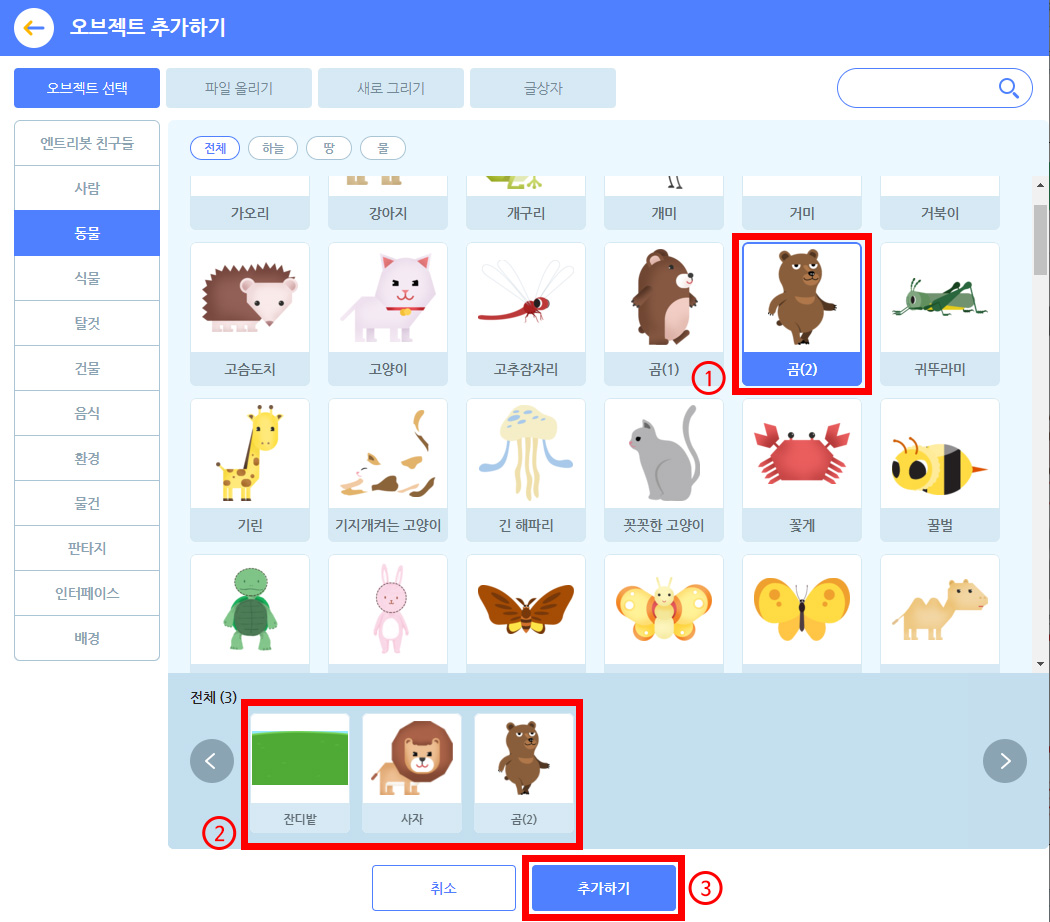Confirm with the 추가하기 button
The image size is (1050, 922).
coord(603,888)
